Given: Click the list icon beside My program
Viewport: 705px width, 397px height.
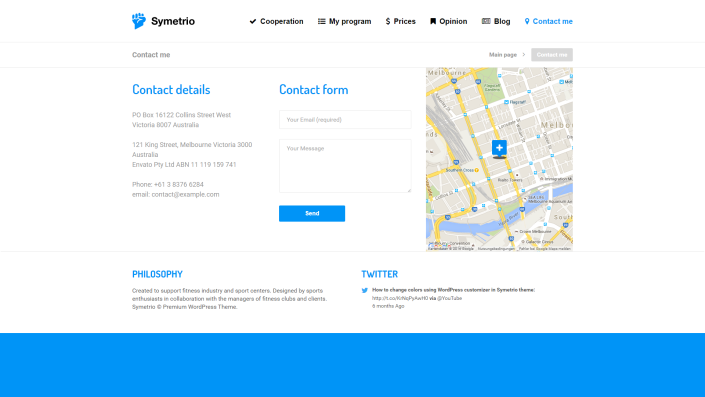Looking at the screenshot, I should coord(321,21).
